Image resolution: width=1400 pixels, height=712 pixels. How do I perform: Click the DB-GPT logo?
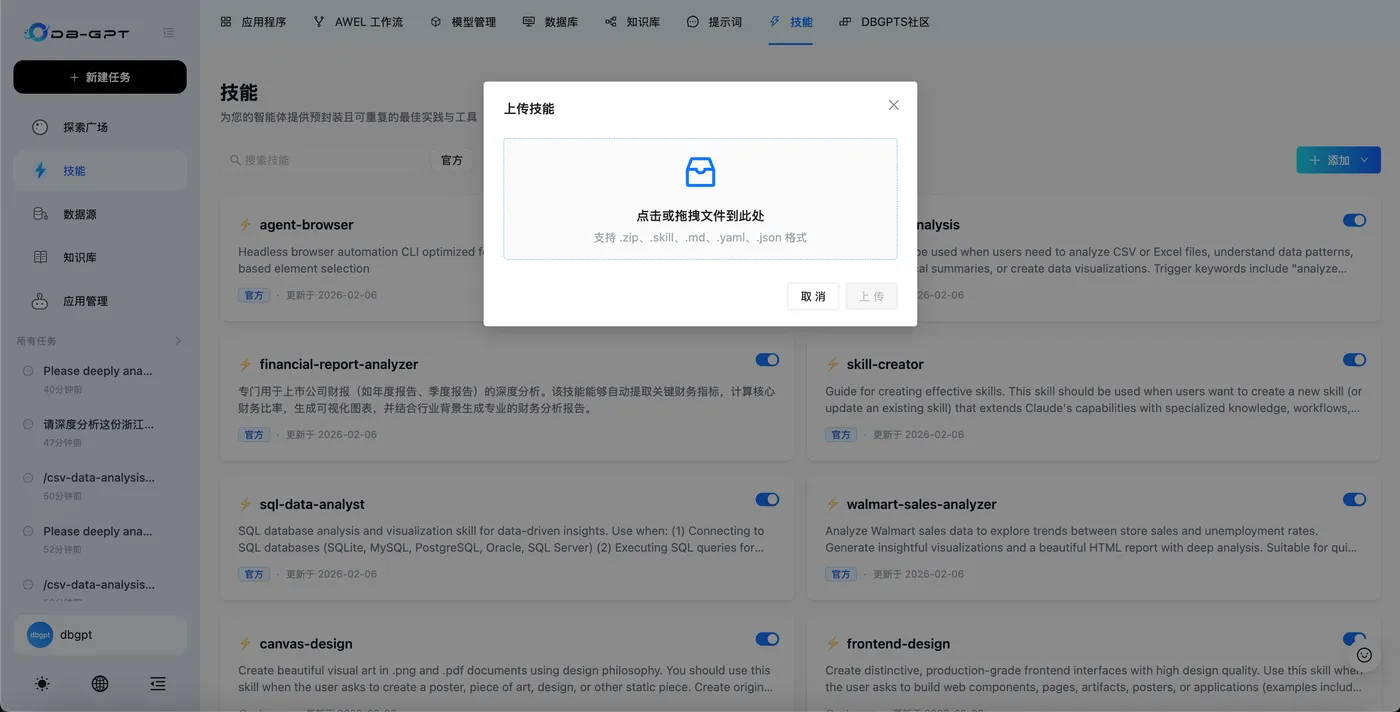77,33
